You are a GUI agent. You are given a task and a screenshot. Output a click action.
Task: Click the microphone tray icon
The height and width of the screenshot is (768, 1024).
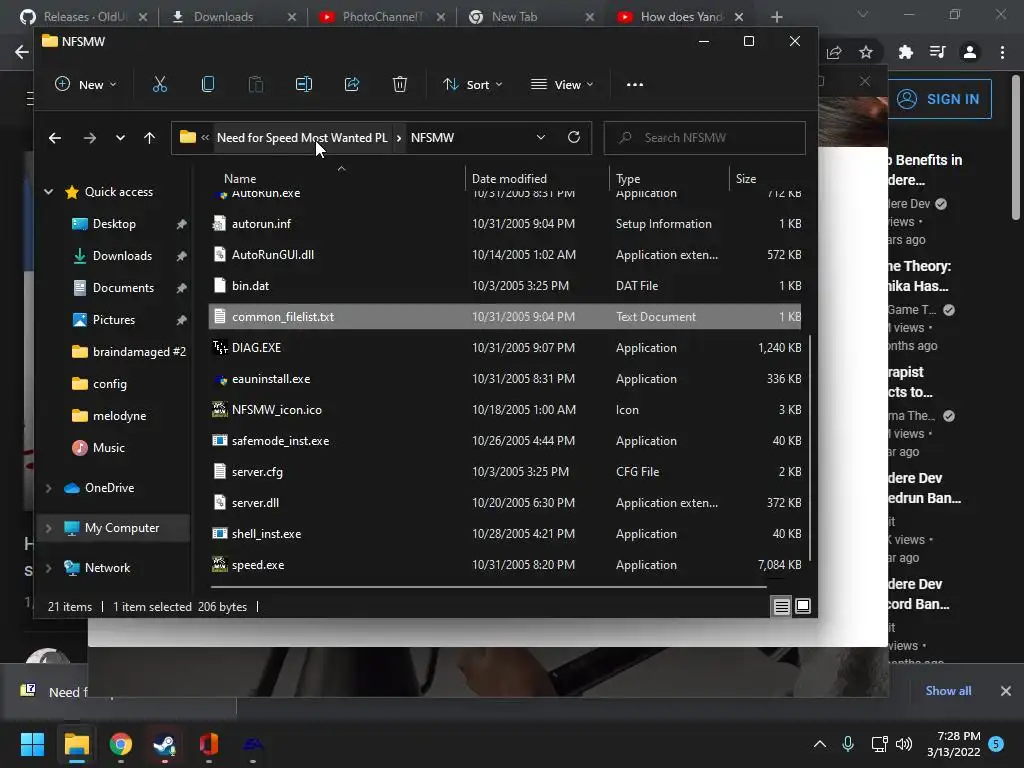(848, 744)
